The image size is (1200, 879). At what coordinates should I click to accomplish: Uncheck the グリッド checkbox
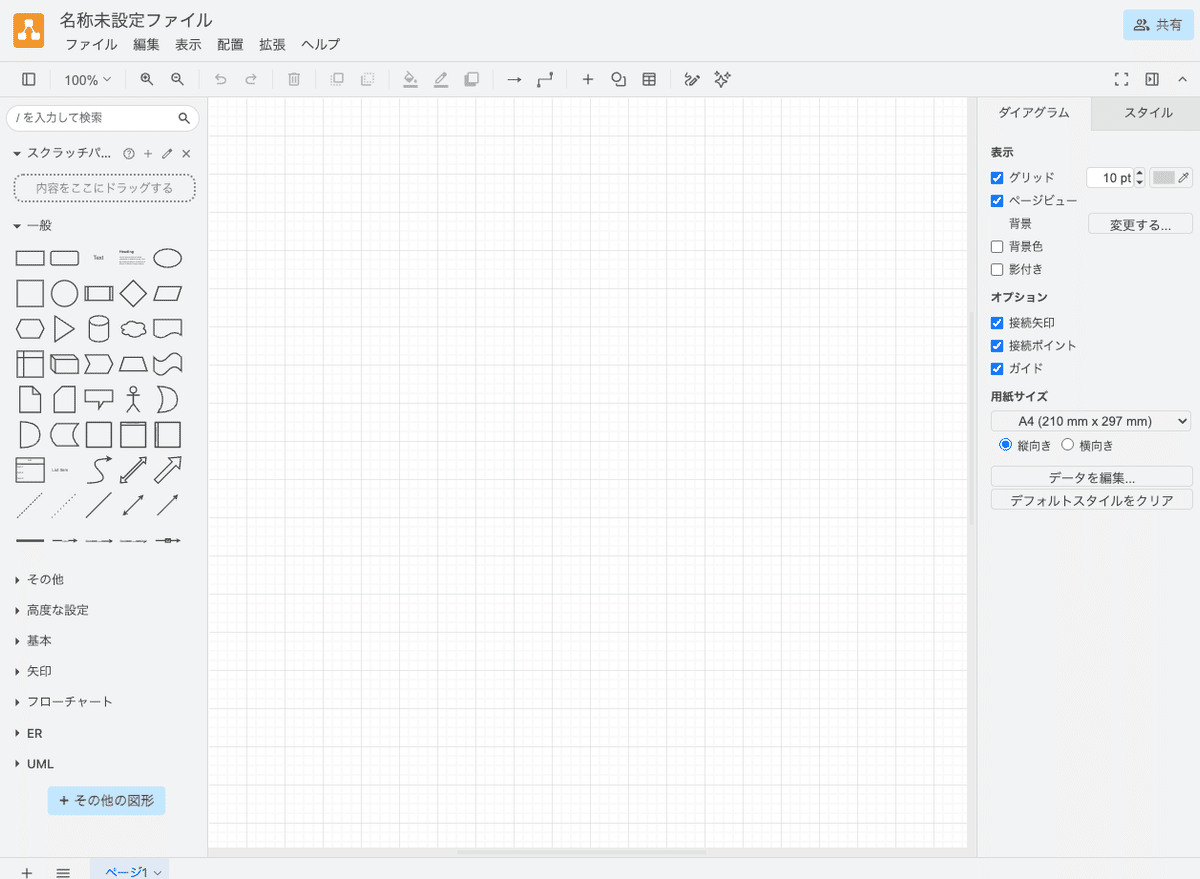(997, 178)
